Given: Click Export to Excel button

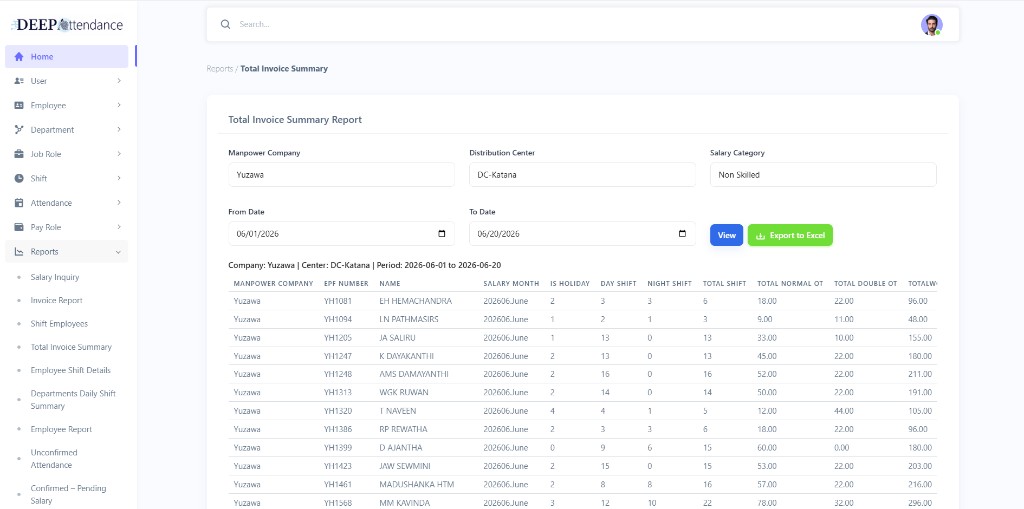Looking at the screenshot, I should tap(790, 235).
